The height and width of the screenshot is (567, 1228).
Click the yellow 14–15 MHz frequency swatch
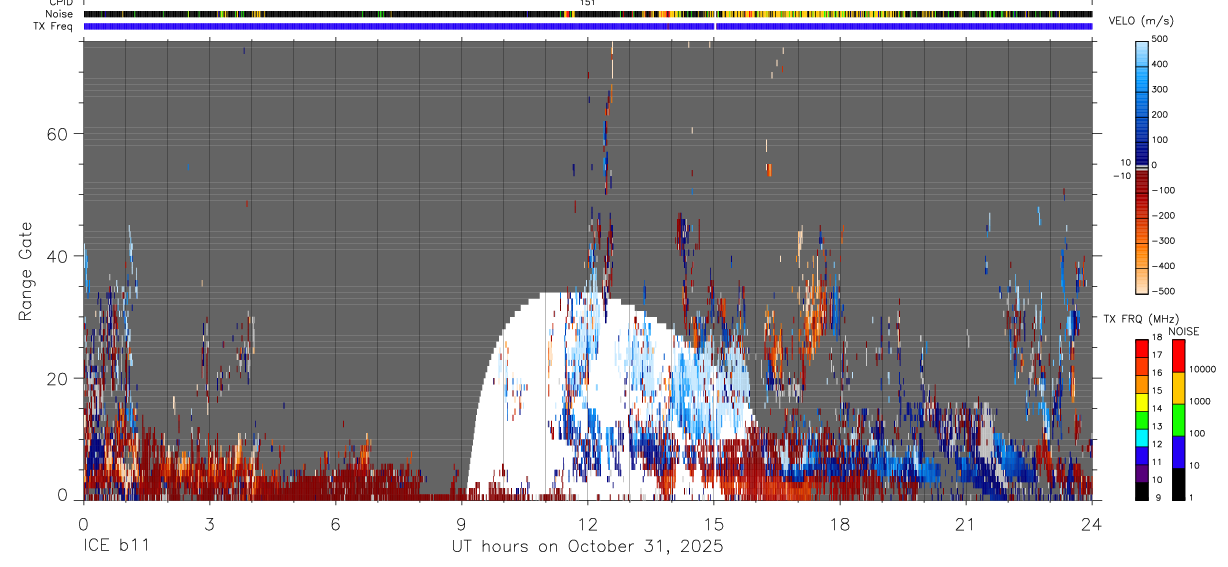click(x=1143, y=402)
